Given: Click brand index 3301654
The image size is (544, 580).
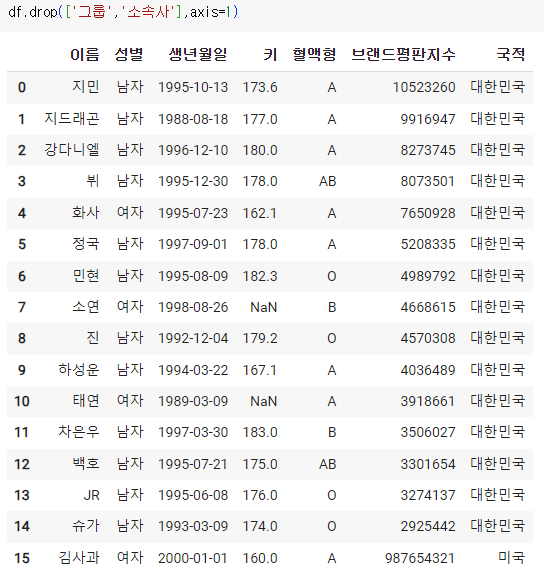Looking at the screenshot, I should point(428,464).
